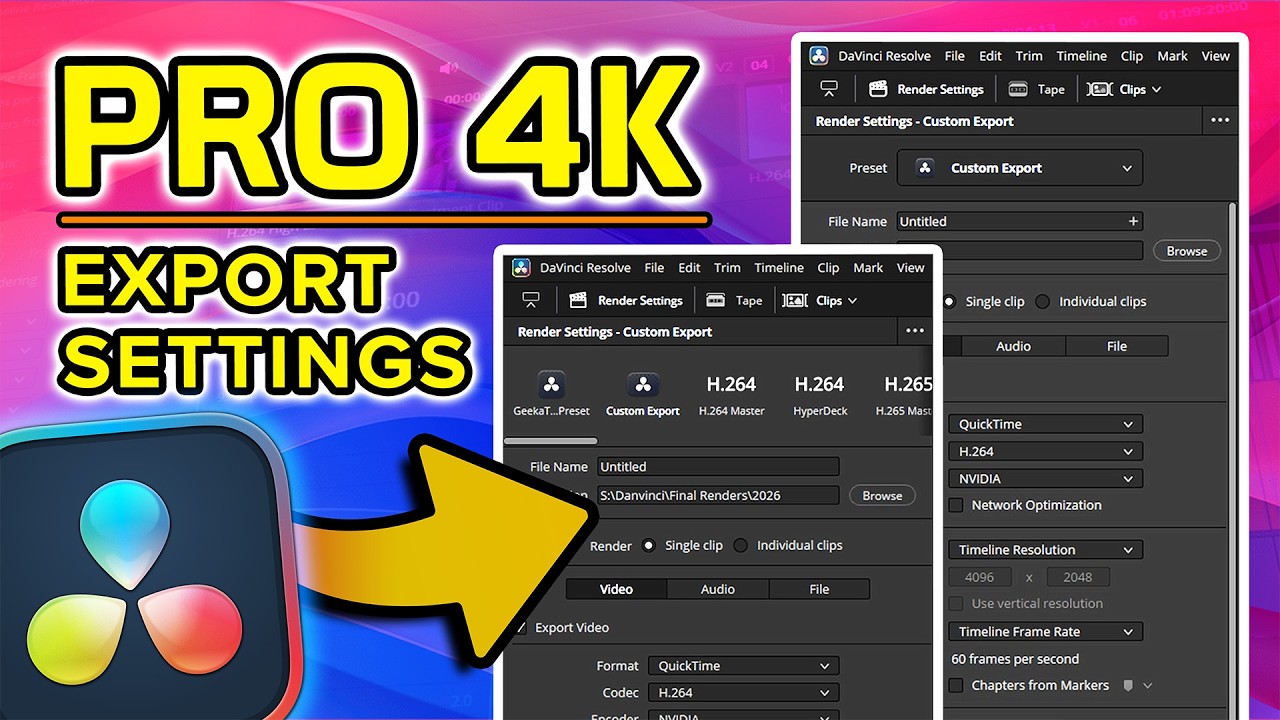
Task: Open File menu in front window
Action: pos(654,267)
